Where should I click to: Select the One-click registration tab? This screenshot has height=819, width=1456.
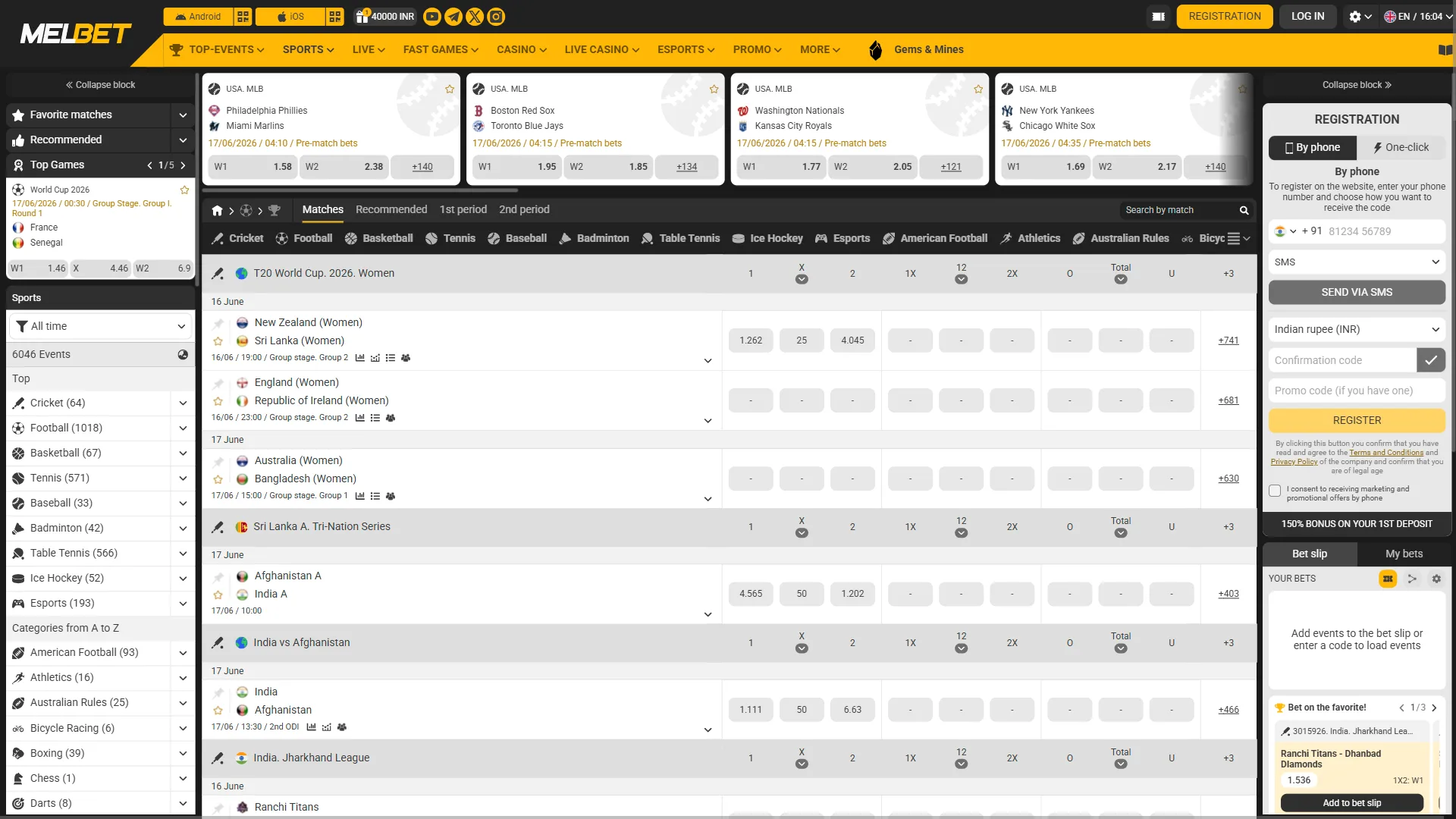[1401, 148]
